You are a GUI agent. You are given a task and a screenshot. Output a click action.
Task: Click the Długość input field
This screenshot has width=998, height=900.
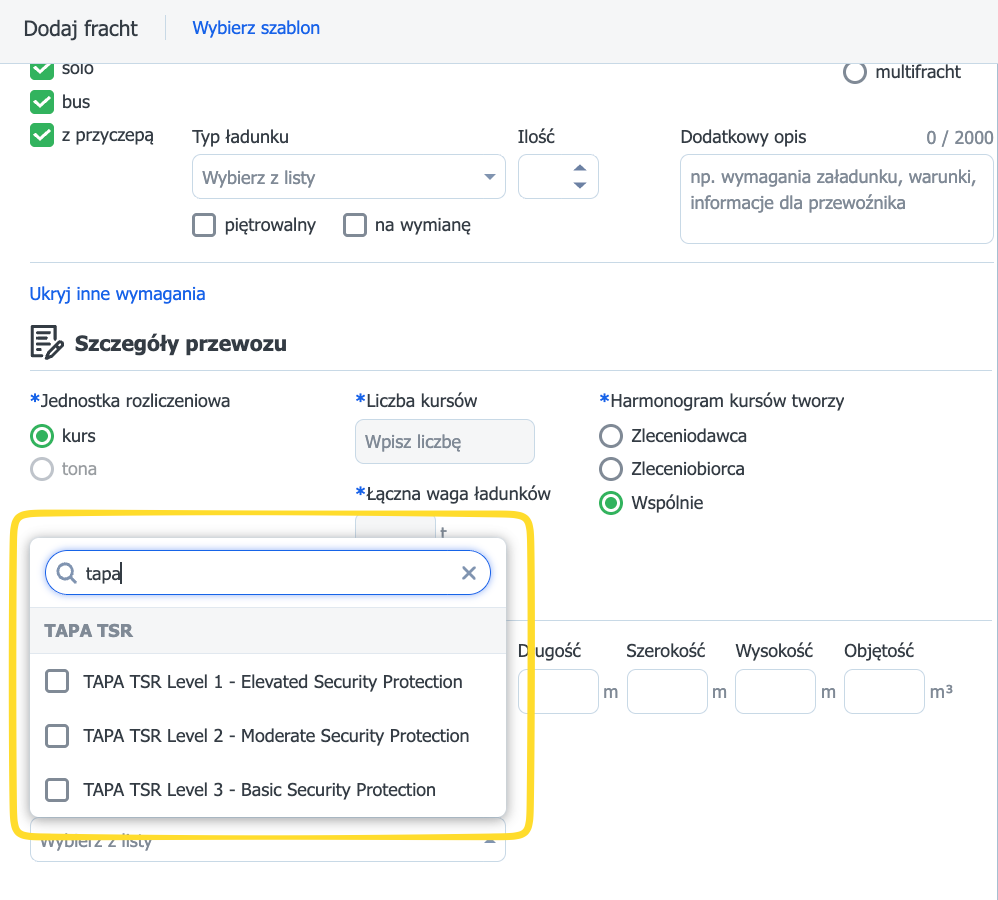pyautogui.click(x=558, y=691)
